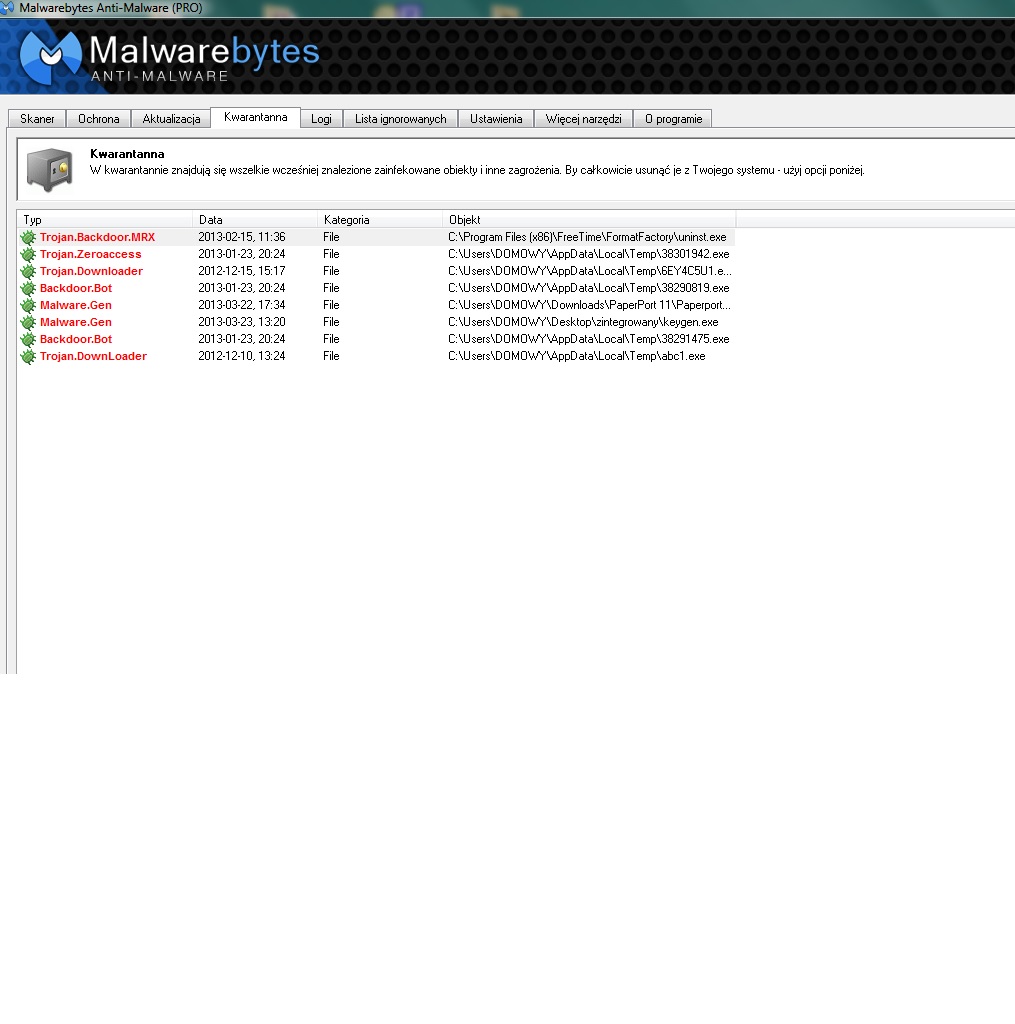
Task: Select Backdoor.Bot for 38291475.exe
Action: [76, 339]
